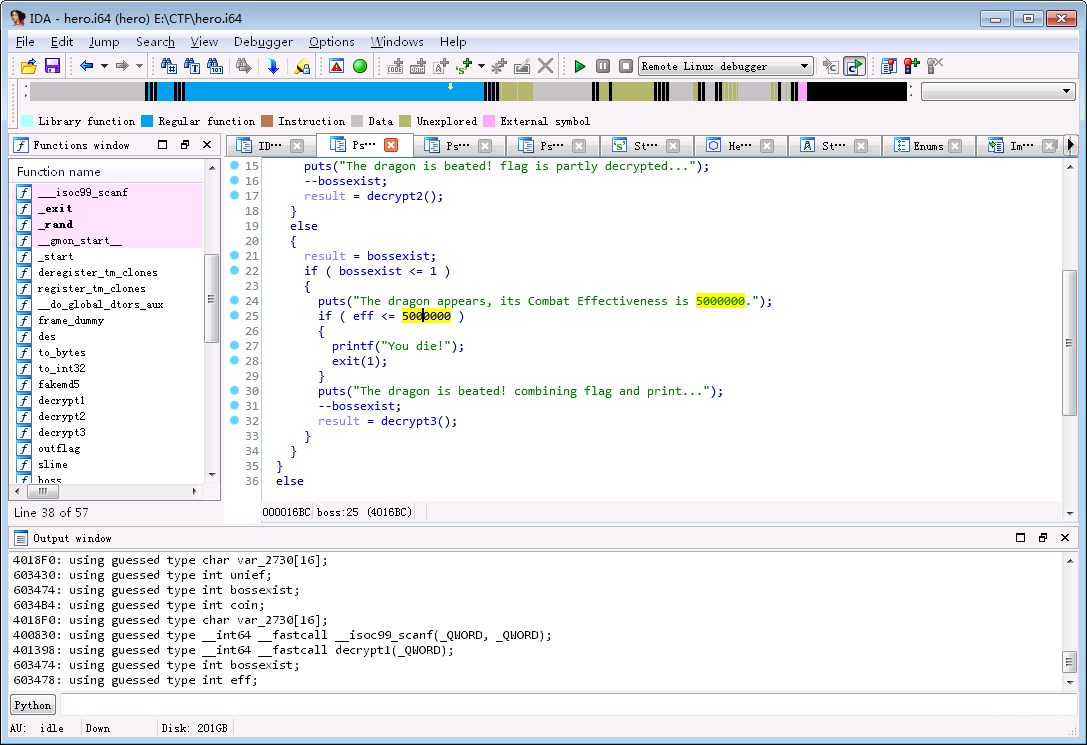Toggle the highlighted C with green arrow icon
This screenshot has width=1087, height=745.
pyautogui.click(x=855, y=66)
